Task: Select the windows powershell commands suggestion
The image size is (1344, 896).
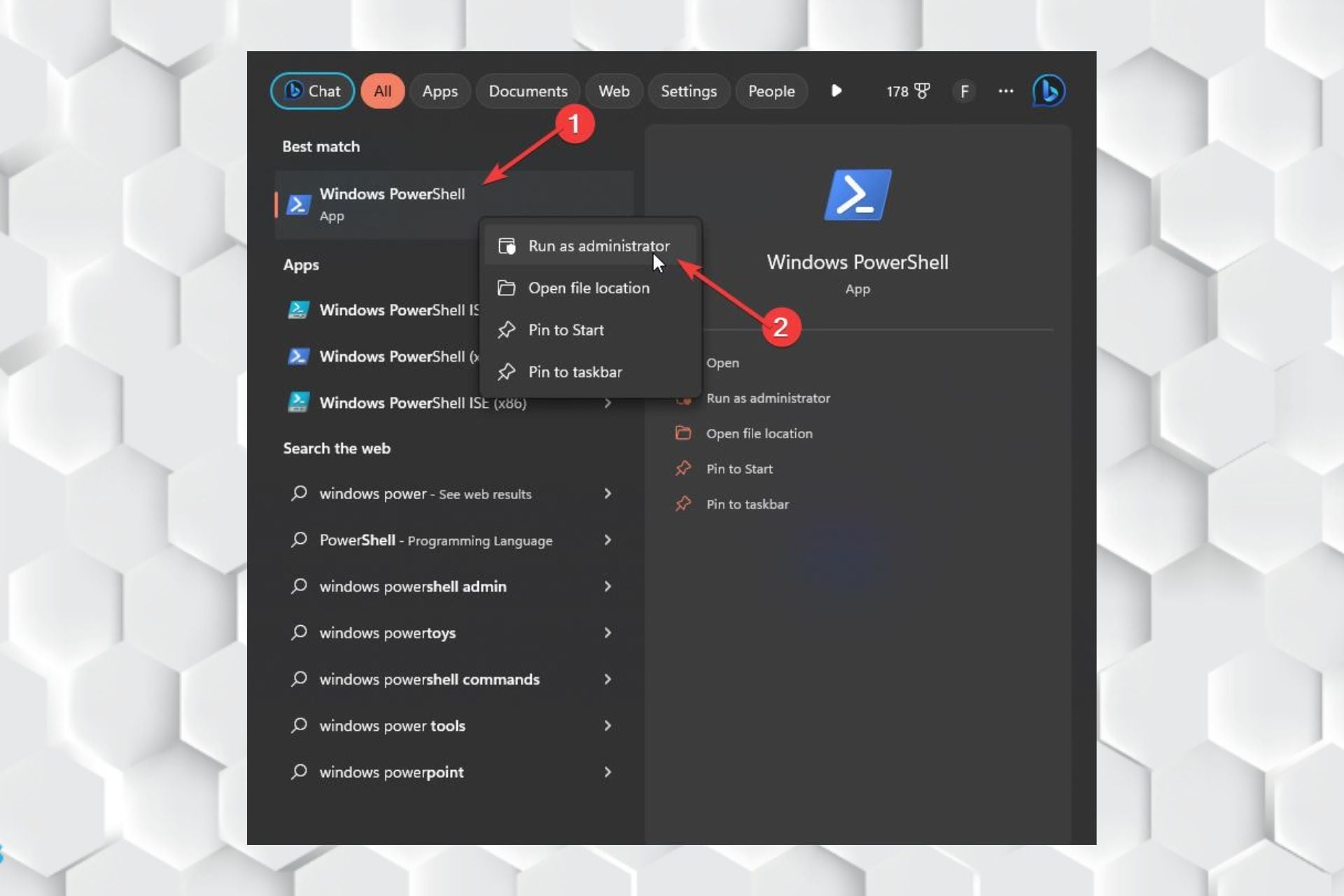Action: [x=428, y=679]
